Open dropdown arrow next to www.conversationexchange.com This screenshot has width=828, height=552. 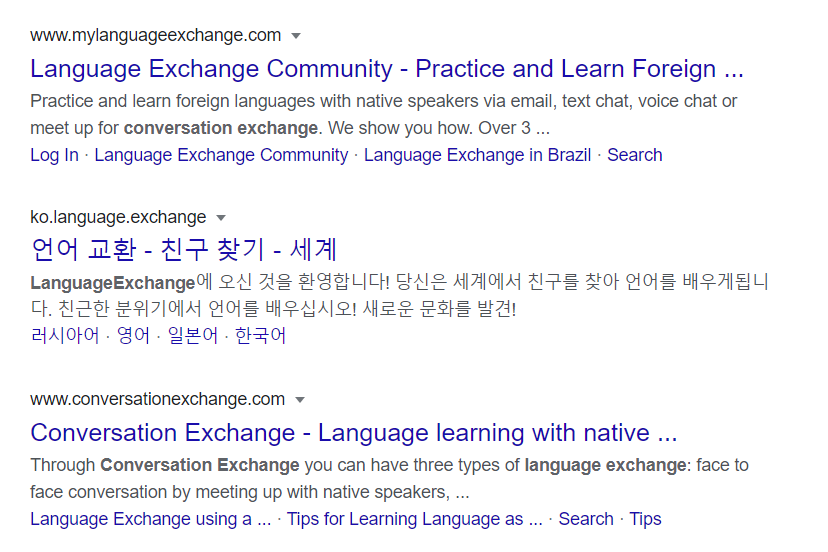299,400
